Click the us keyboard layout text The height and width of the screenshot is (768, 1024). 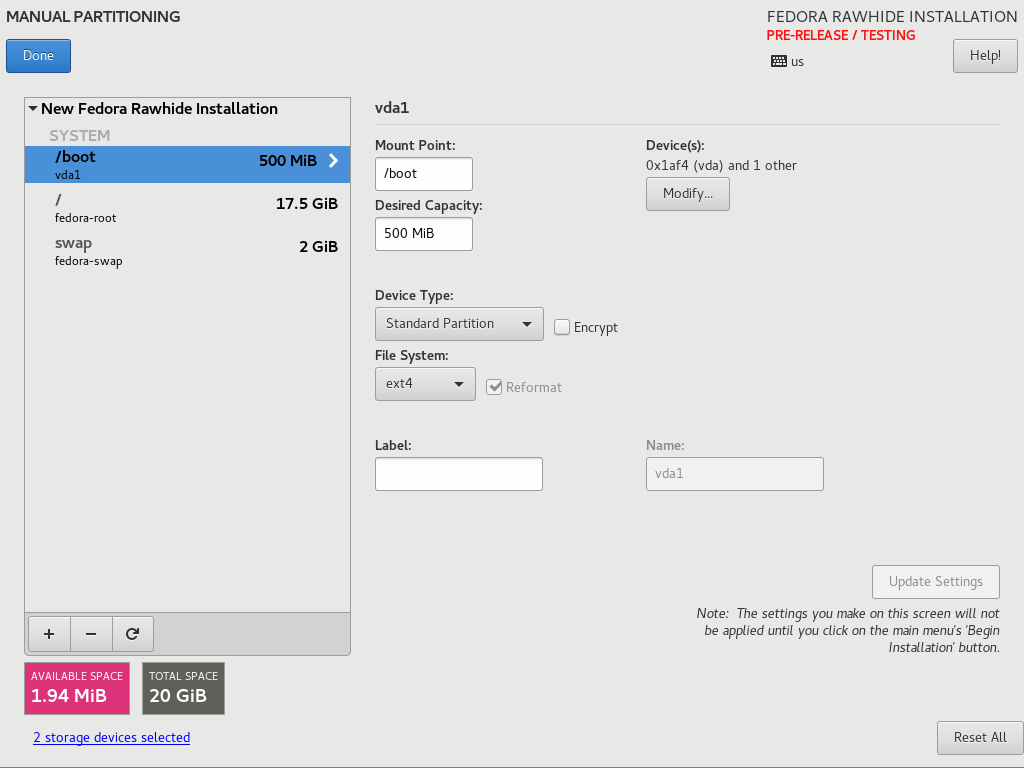pos(797,62)
